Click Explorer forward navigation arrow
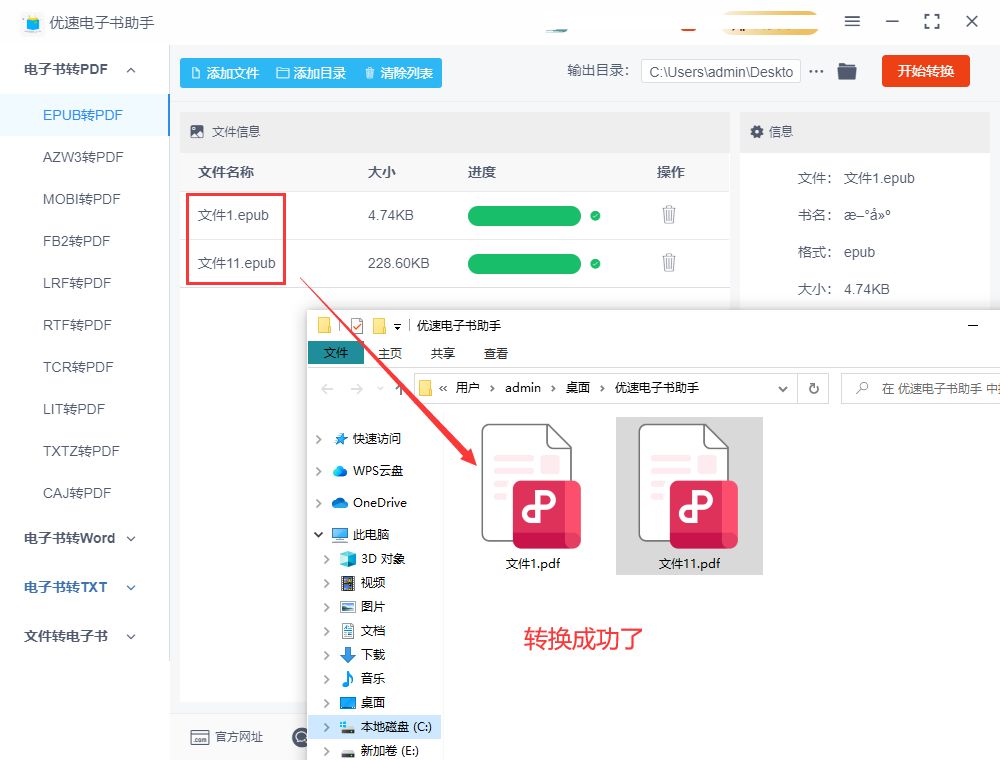Viewport: 1000px width, 760px height. click(x=357, y=388)
